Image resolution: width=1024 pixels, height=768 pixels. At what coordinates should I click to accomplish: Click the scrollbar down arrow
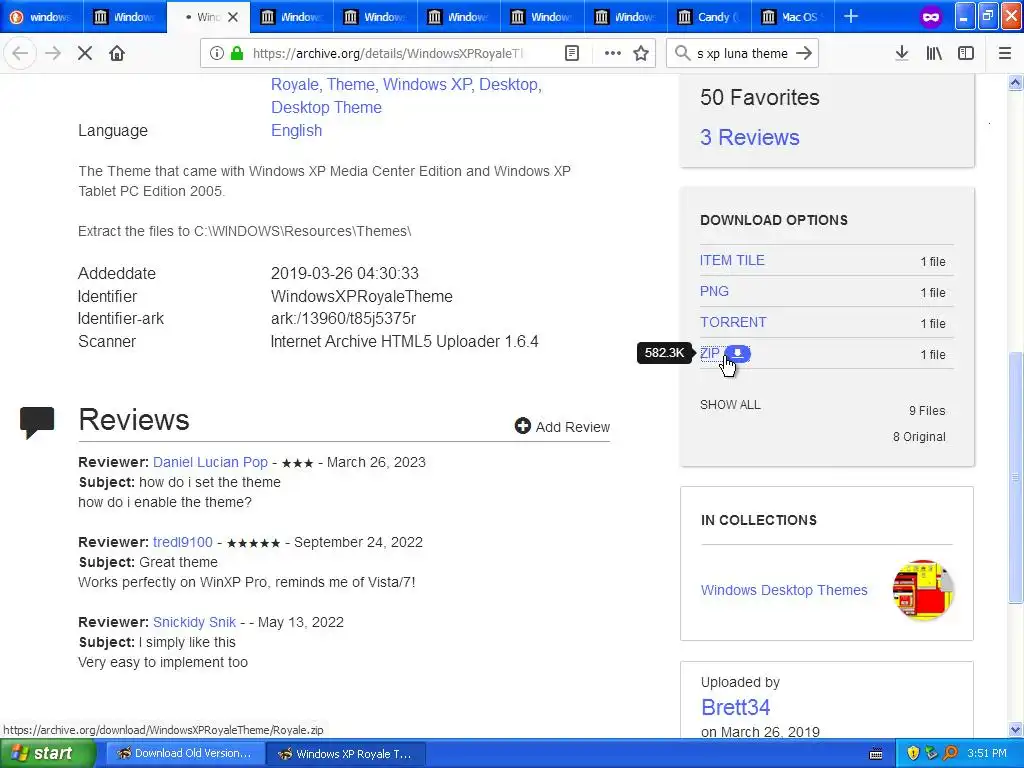[1015, 729]
